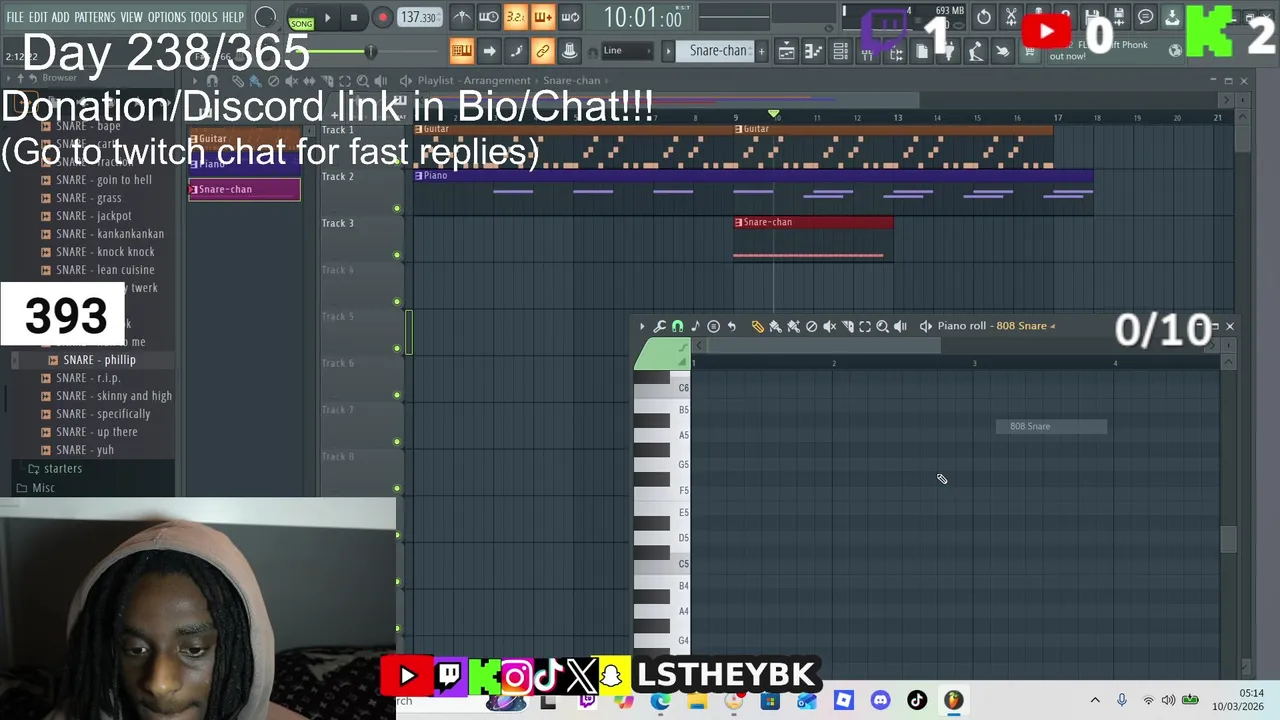Select piano roll Zoom tool
The image size is (1280, 720).
pyautogui.click(x=883, y=326)
